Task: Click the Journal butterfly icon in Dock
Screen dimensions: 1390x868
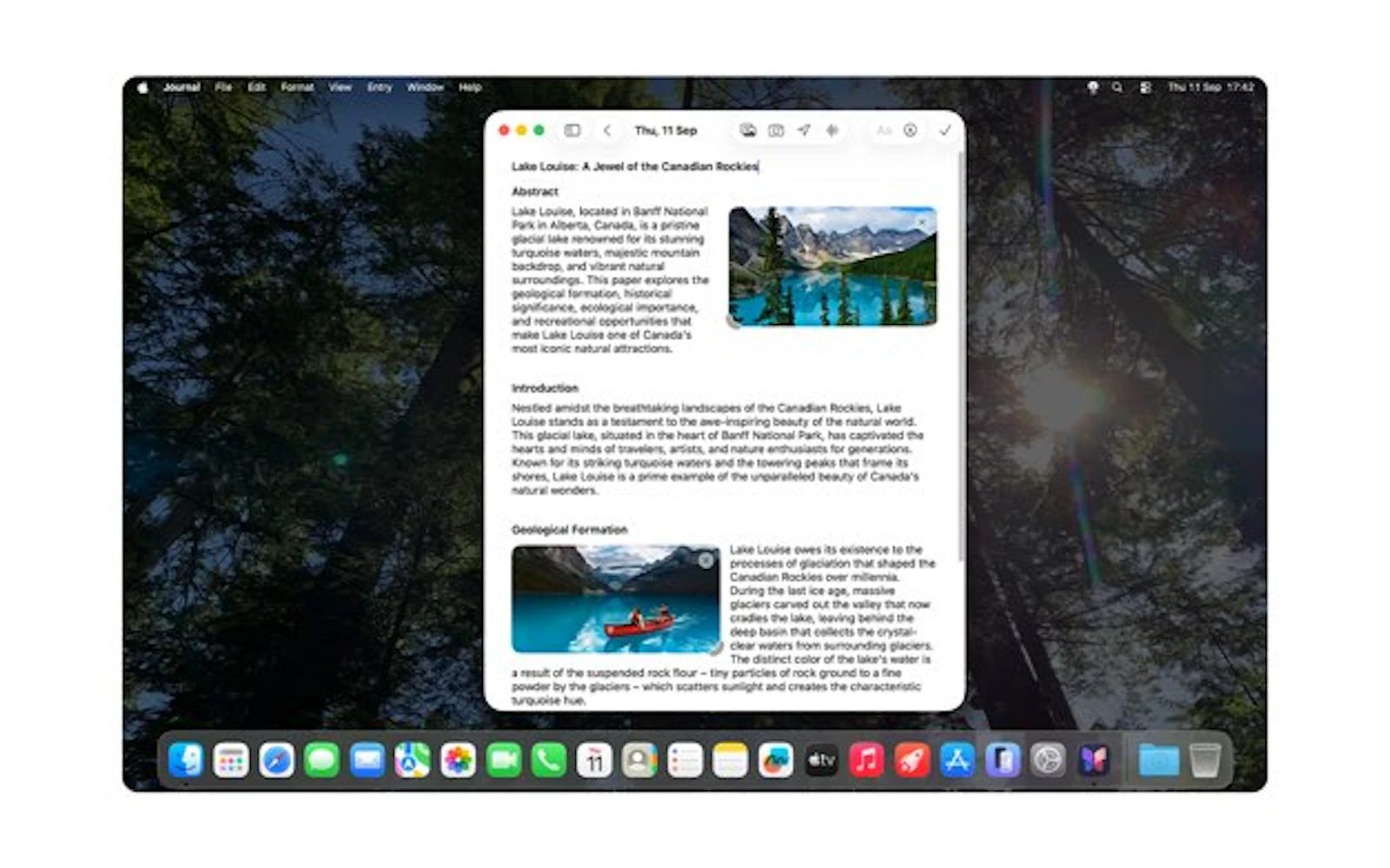Action: click(x=1093, y=760)
